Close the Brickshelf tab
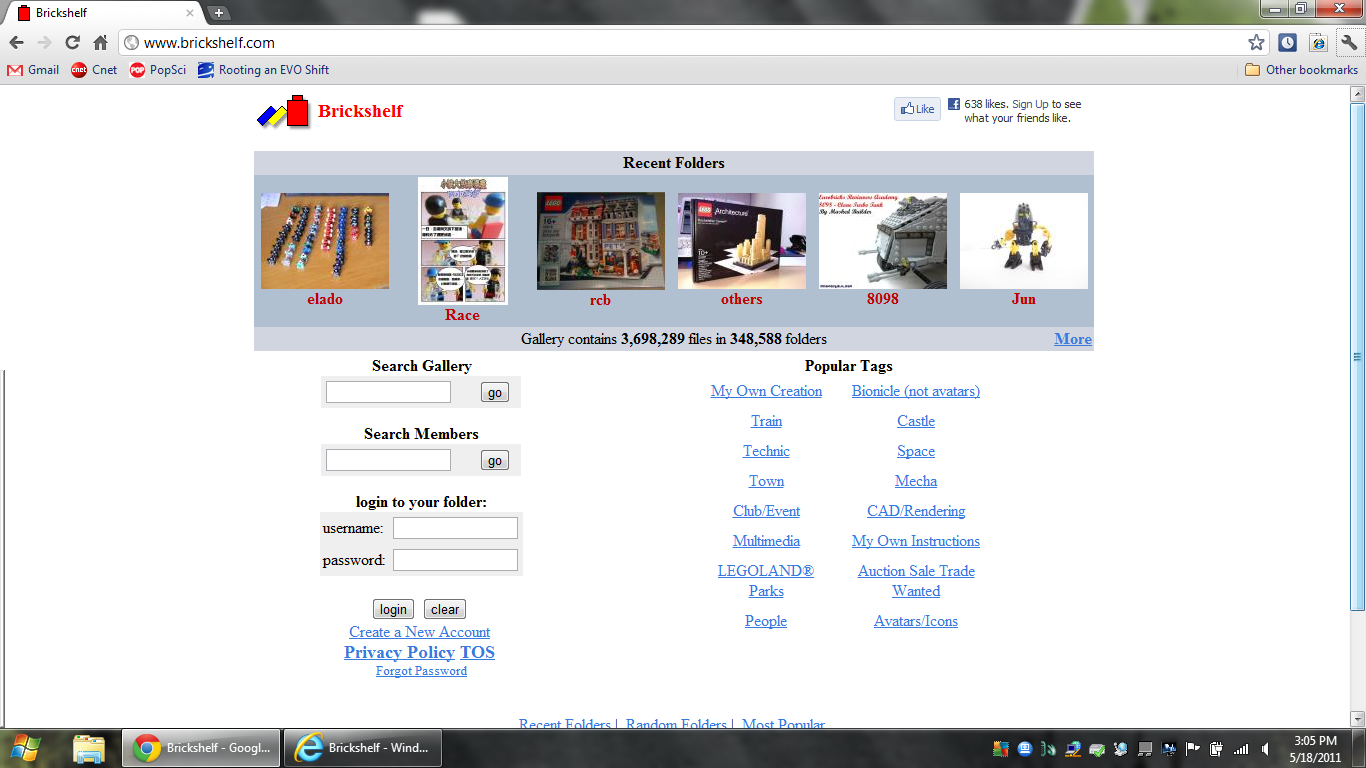The width and height of the screenshot is (1366, 768). [190, 13]
